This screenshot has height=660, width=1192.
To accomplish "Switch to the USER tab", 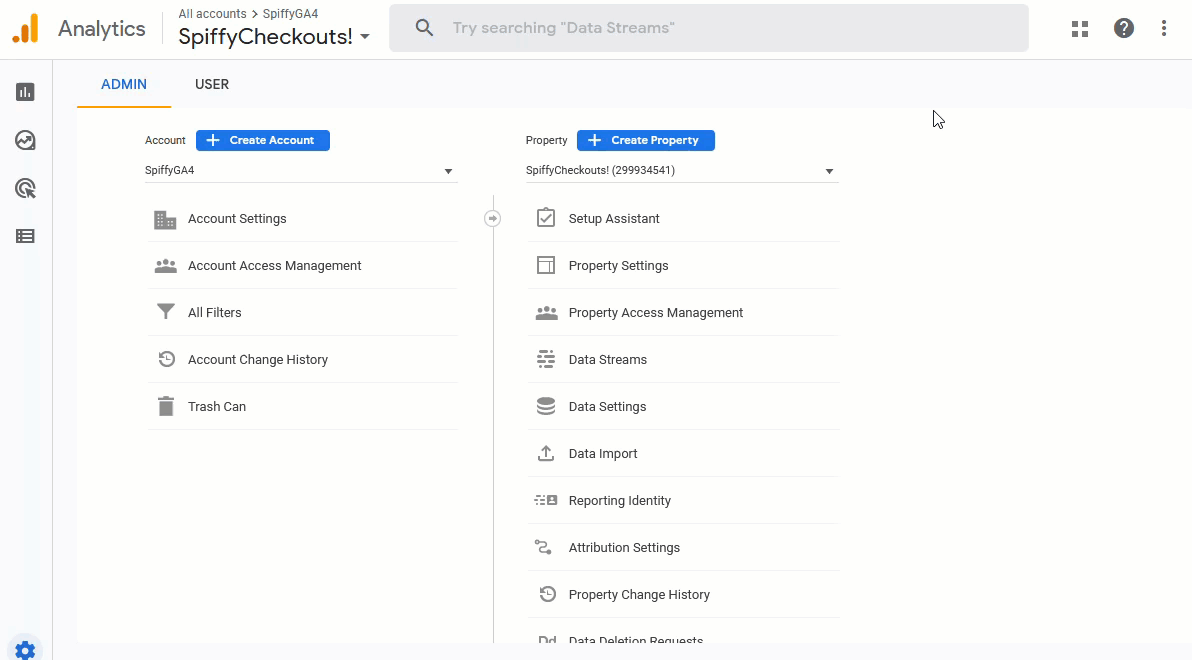I will pyautogui.click(x=212, y=84).
